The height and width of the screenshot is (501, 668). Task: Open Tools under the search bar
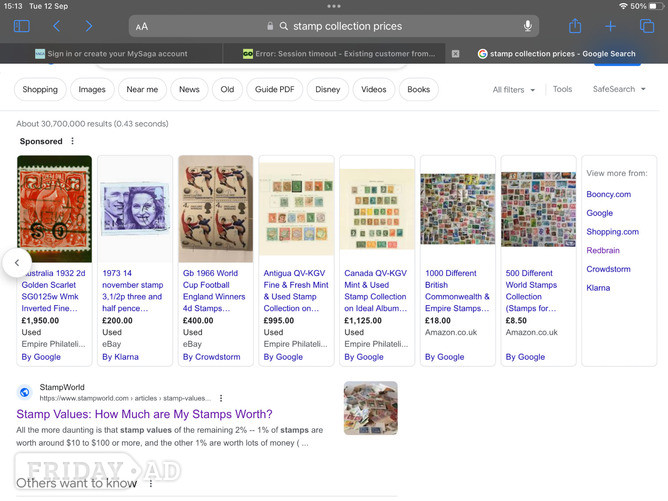pos(562,89)
